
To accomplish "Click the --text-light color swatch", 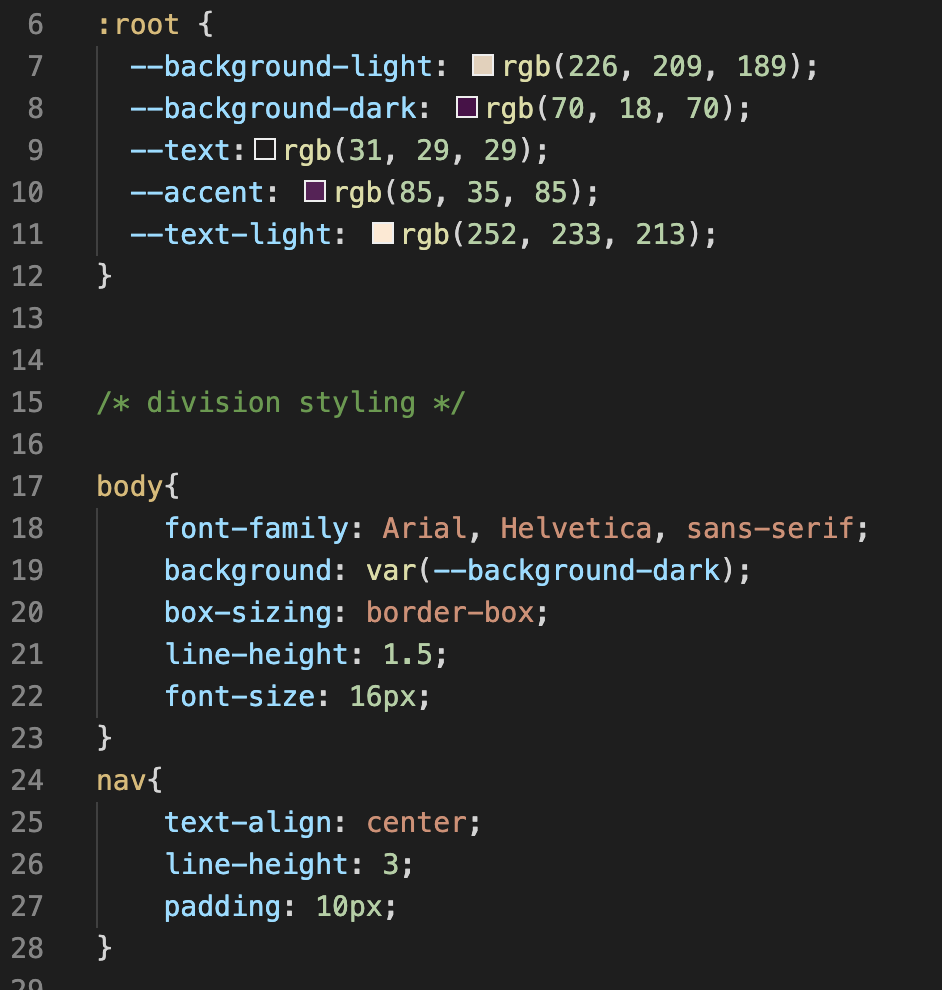I will click(382, 234).
